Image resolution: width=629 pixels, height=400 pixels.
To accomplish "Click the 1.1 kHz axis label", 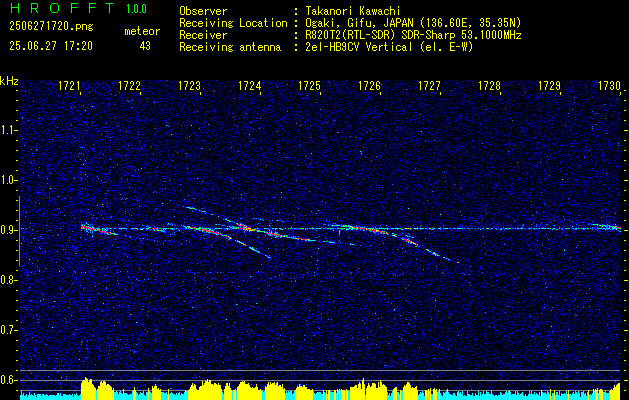I will pos(8,131).
